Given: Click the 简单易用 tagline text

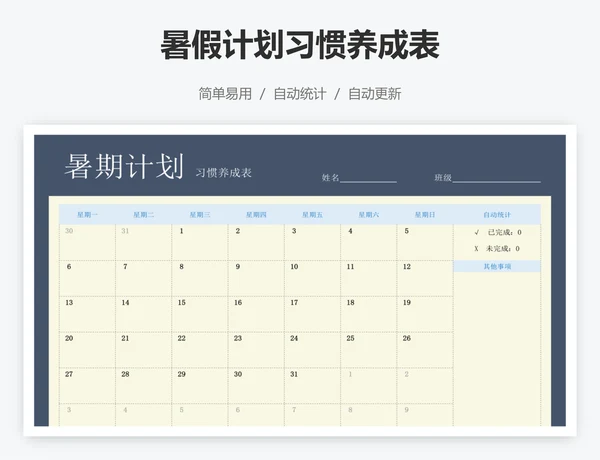Looking at the screenshot, I should pyautogui.click(x=225, y=94).
